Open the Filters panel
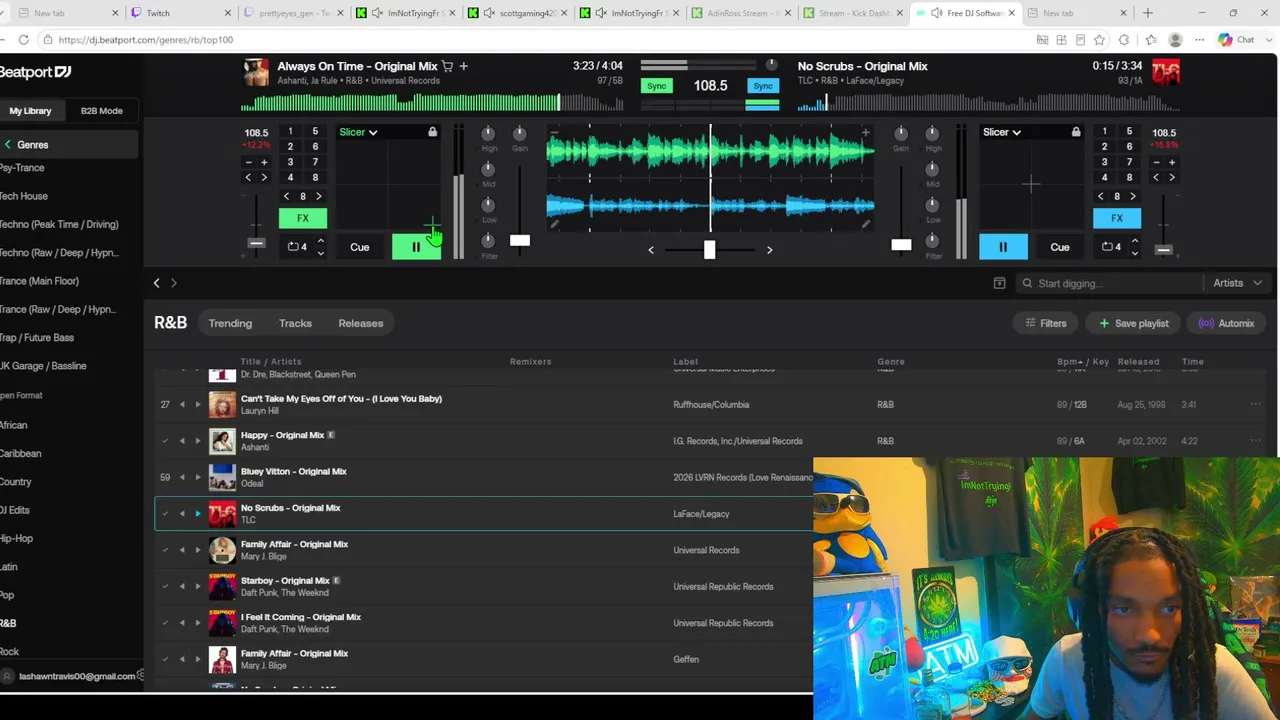 click(x=1046, y=323)
